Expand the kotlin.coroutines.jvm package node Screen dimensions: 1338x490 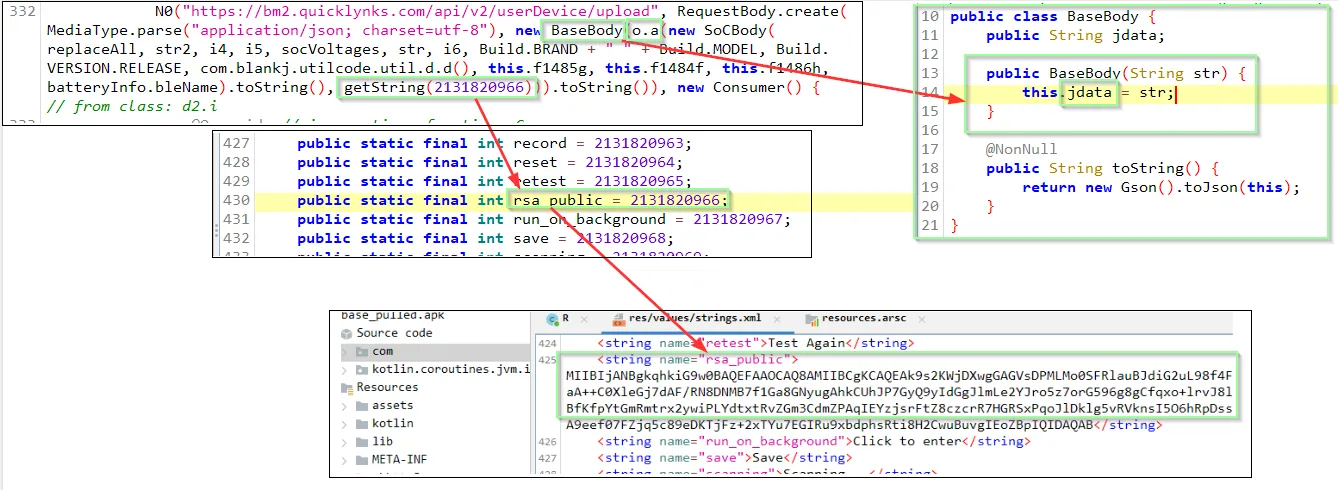click(x=343, y=370)
